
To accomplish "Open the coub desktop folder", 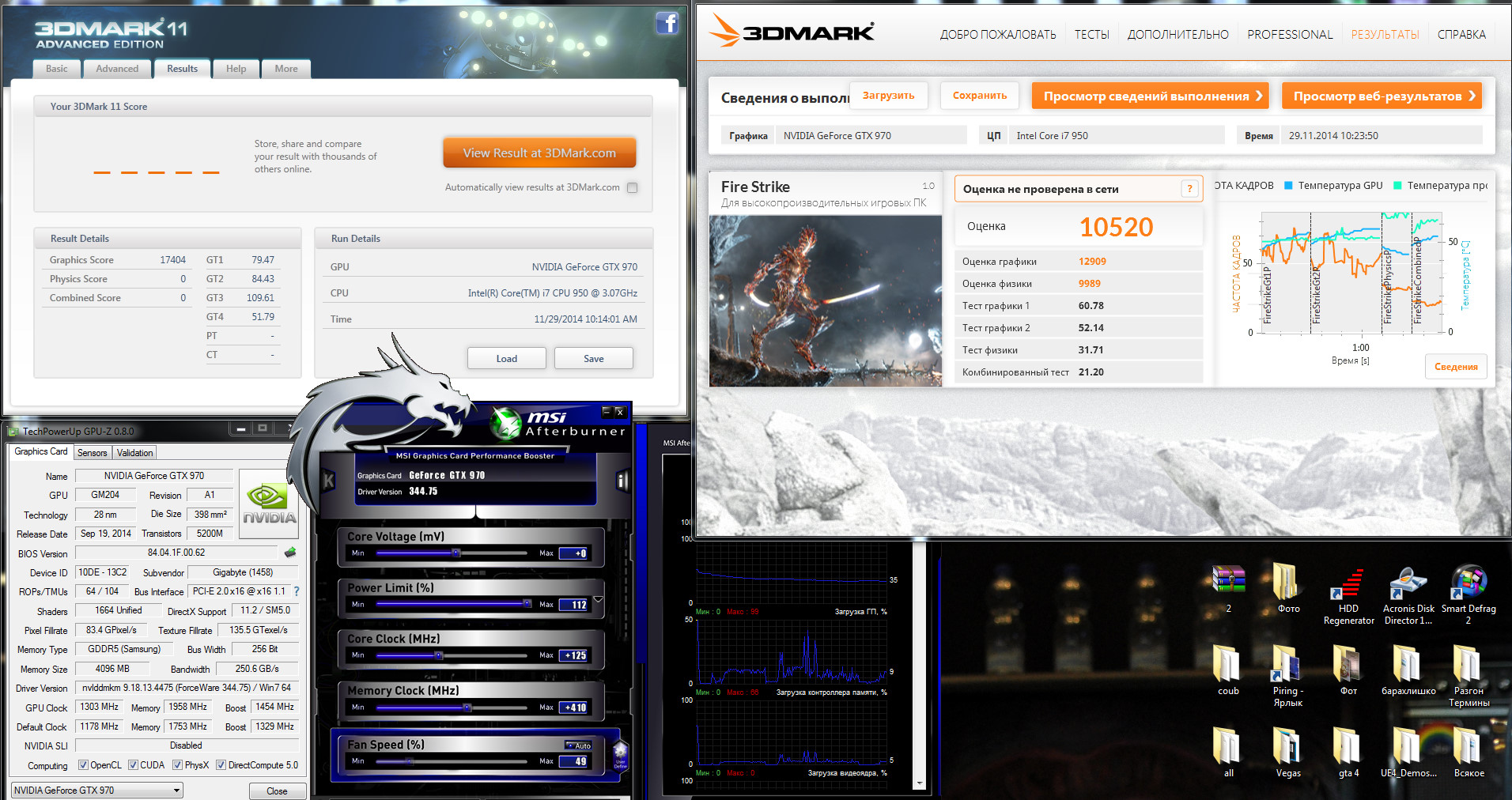I will pos(1228,671).
